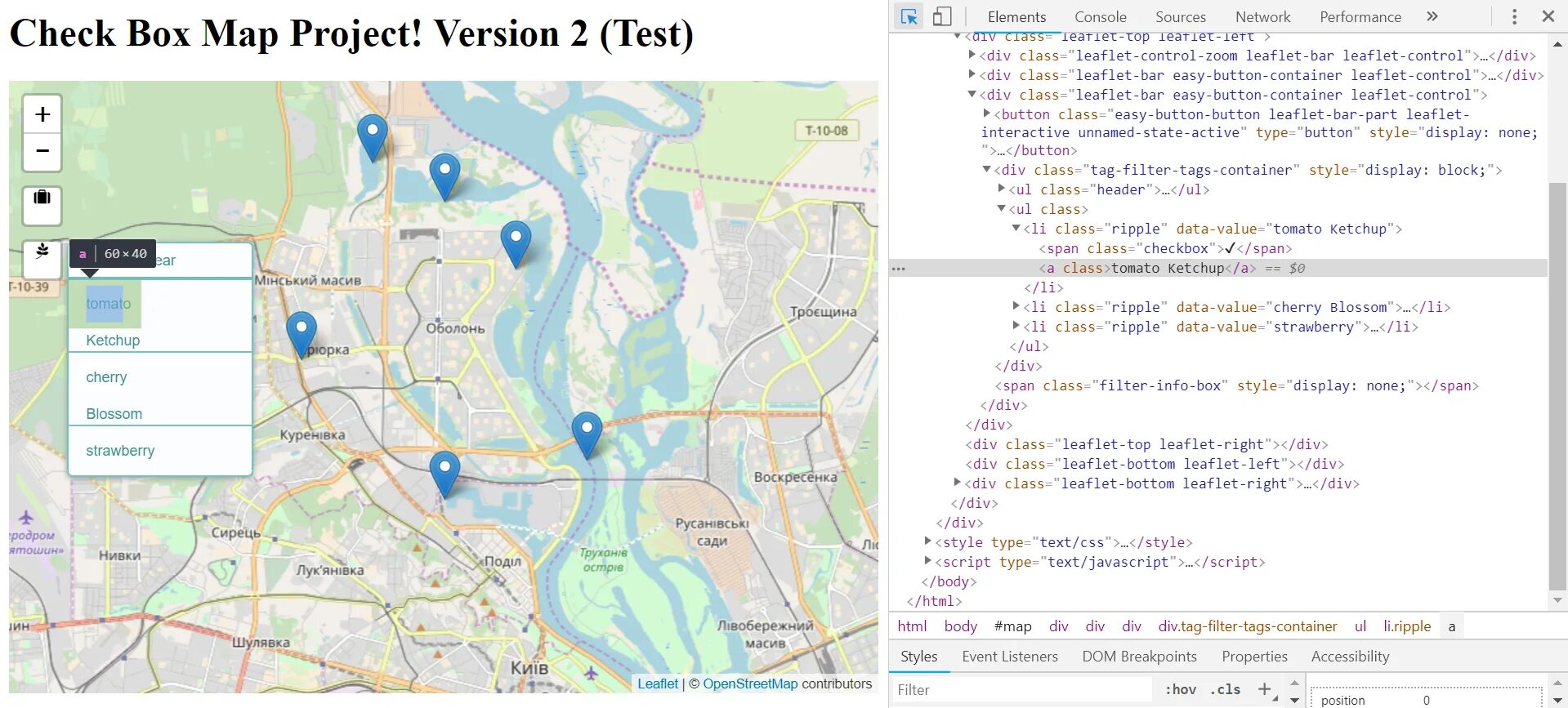Select the northernmost blue map marker

pos(373,137)
